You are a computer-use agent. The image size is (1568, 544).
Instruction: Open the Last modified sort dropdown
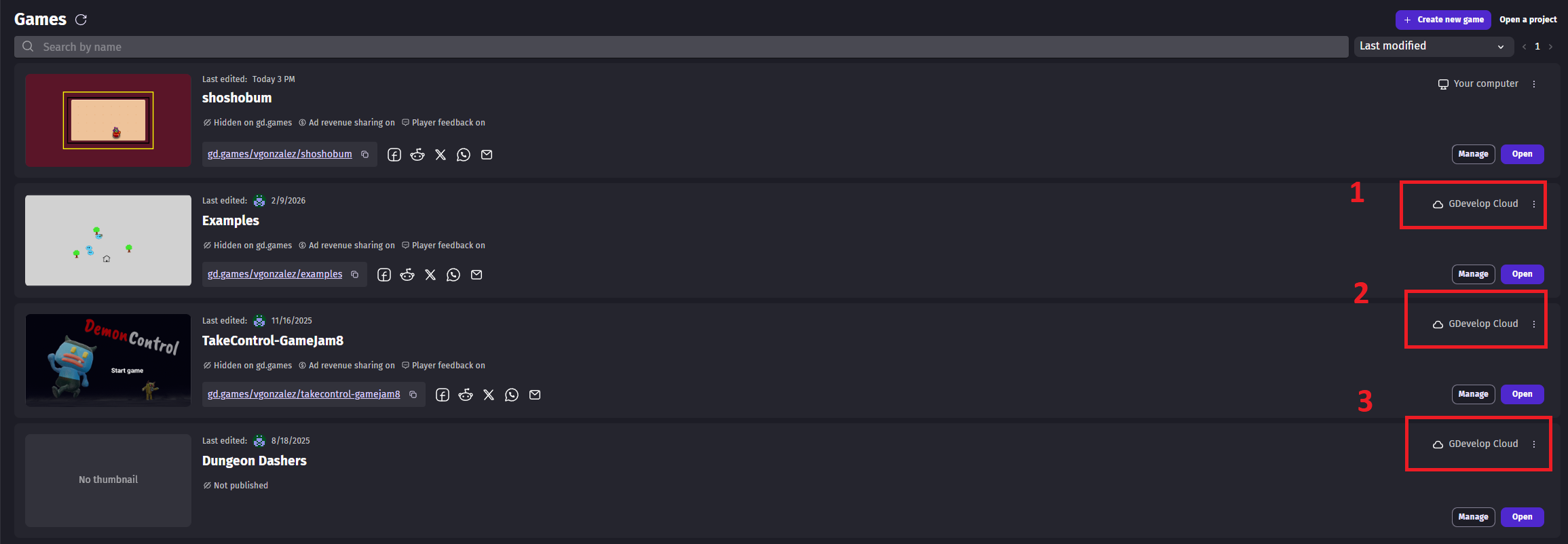pos(1432,46)
